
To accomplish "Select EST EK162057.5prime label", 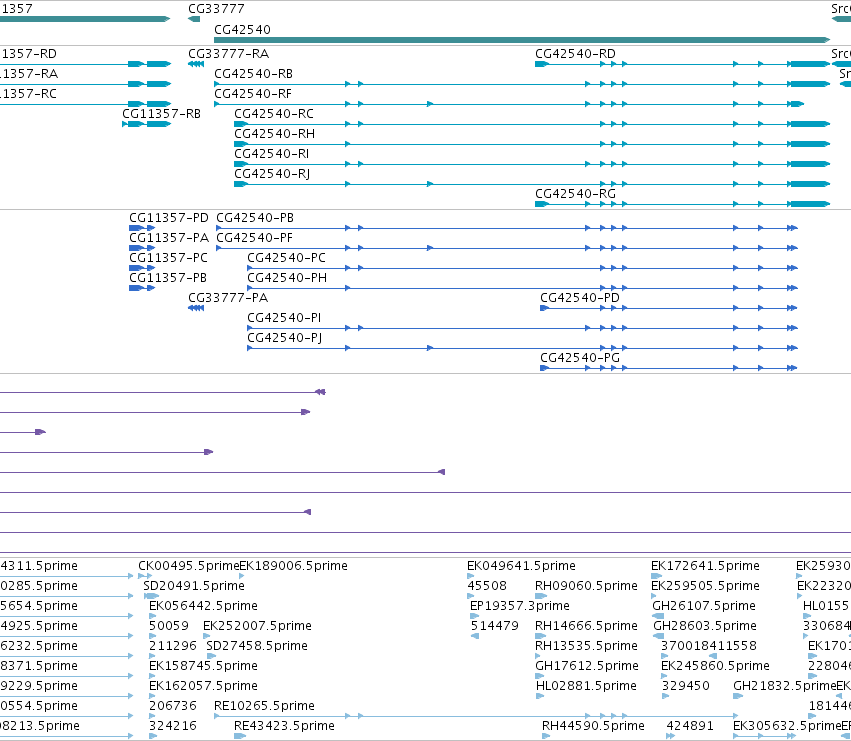I will [x=203, y=687].
